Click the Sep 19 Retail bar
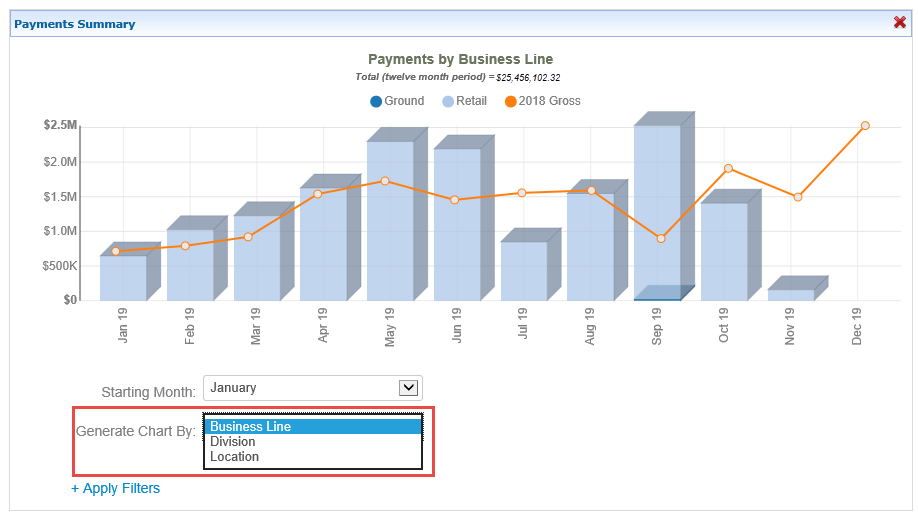Screen dimensions: 919x517 tap(657, 200)
